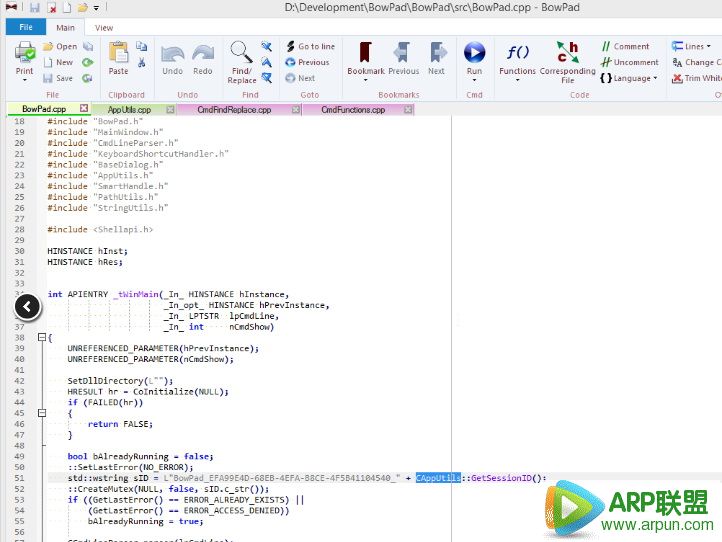Viewport: 722px width, 542px height.
Task: Click Previous in the Goto group
Action: click(307, 62)
